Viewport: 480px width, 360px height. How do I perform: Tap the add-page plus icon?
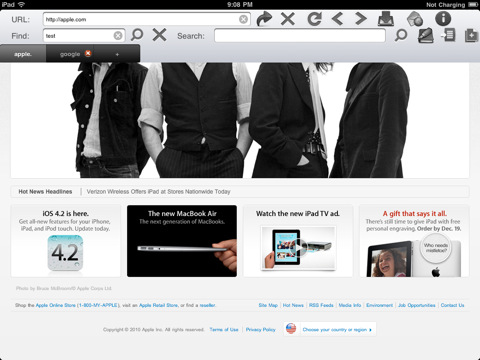(471, 35)
